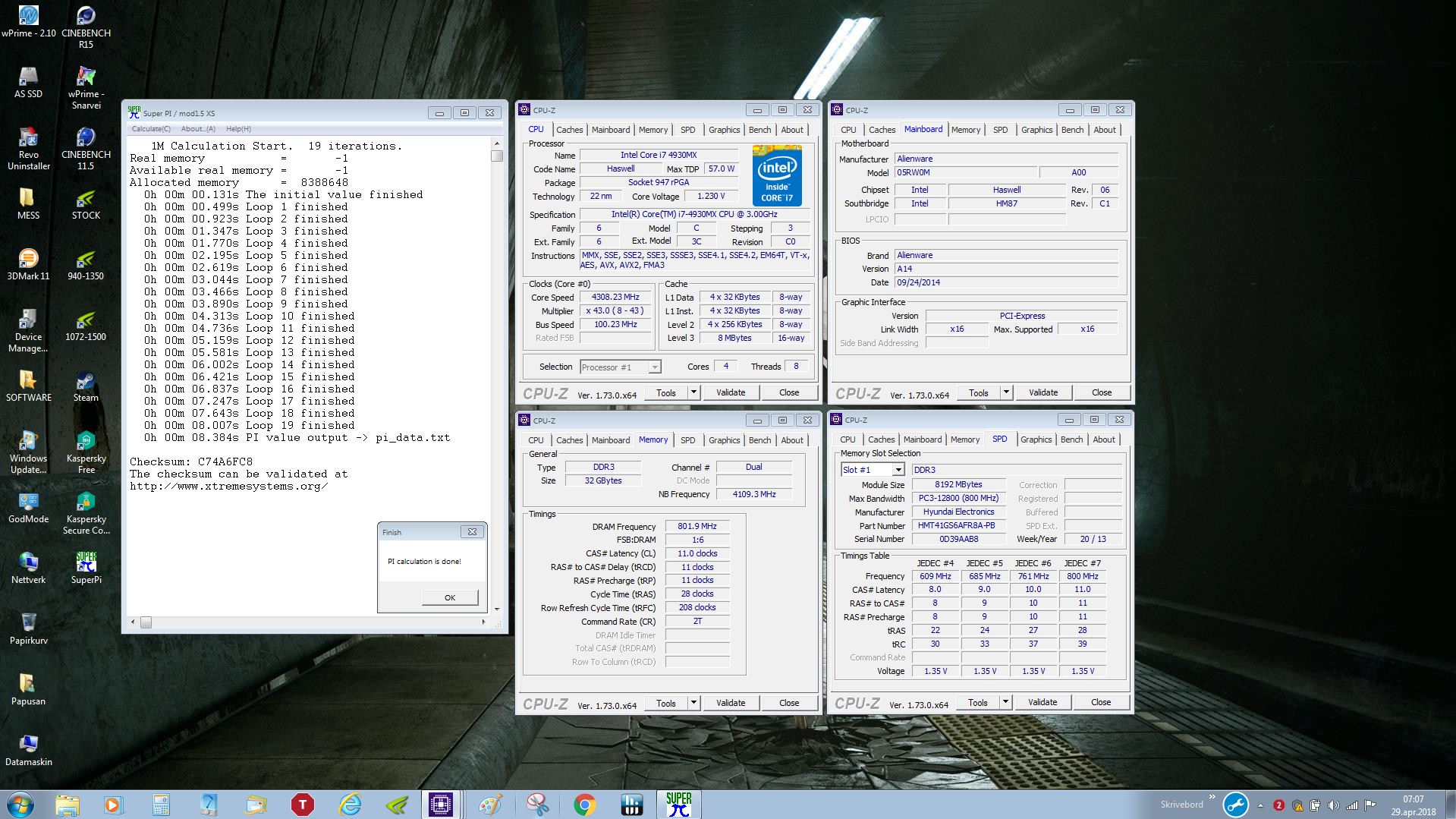This screenshot has height=819, width=1456.
Task: Click the Super PI horizontal scrollbar thumb
Action: click(146, 622)
